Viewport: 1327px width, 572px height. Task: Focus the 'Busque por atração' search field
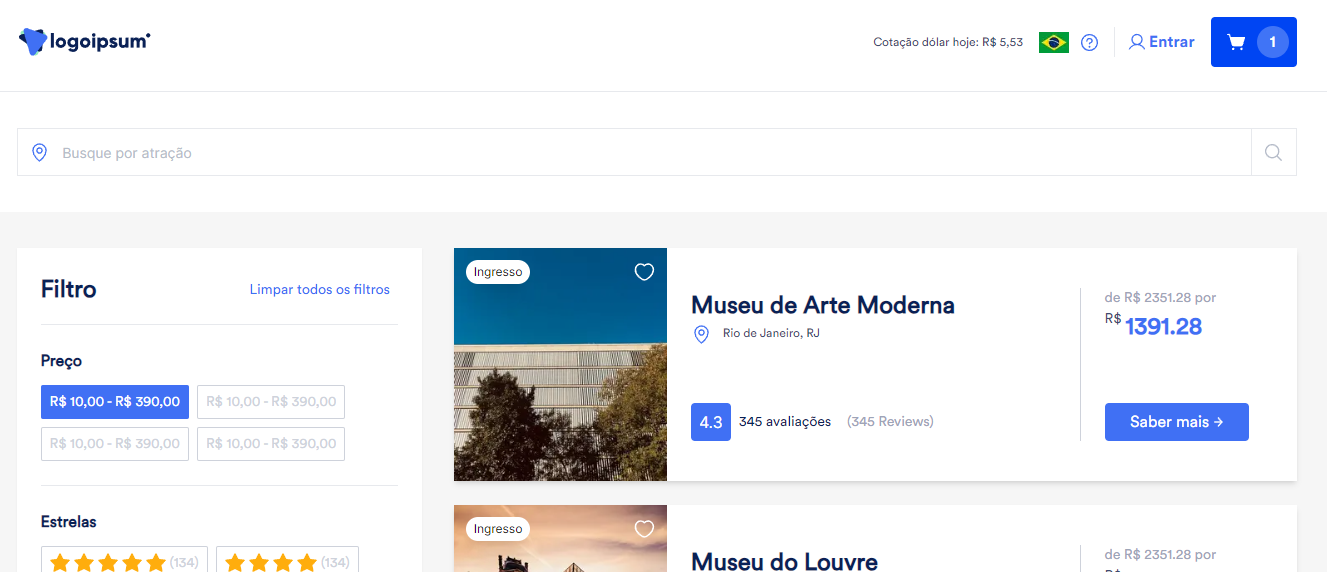634,152
